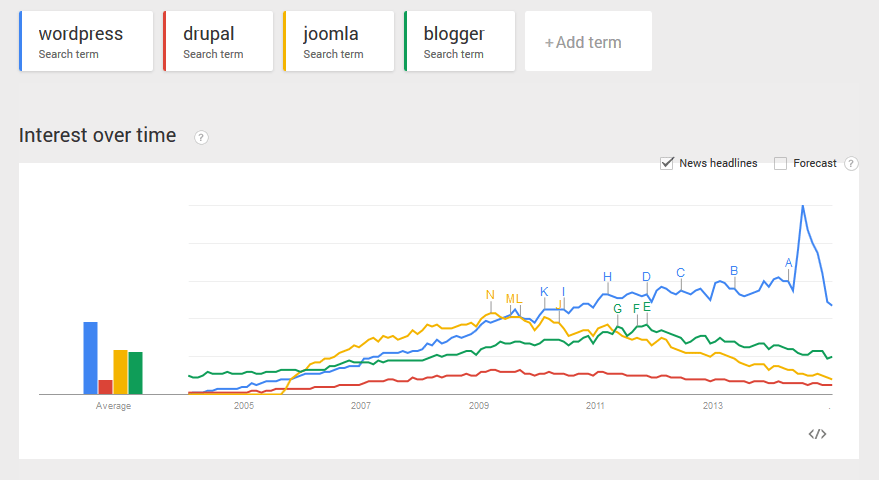Click the green news marker G
The height and width of the screenshot is (480, 879).
click(617, 308)
